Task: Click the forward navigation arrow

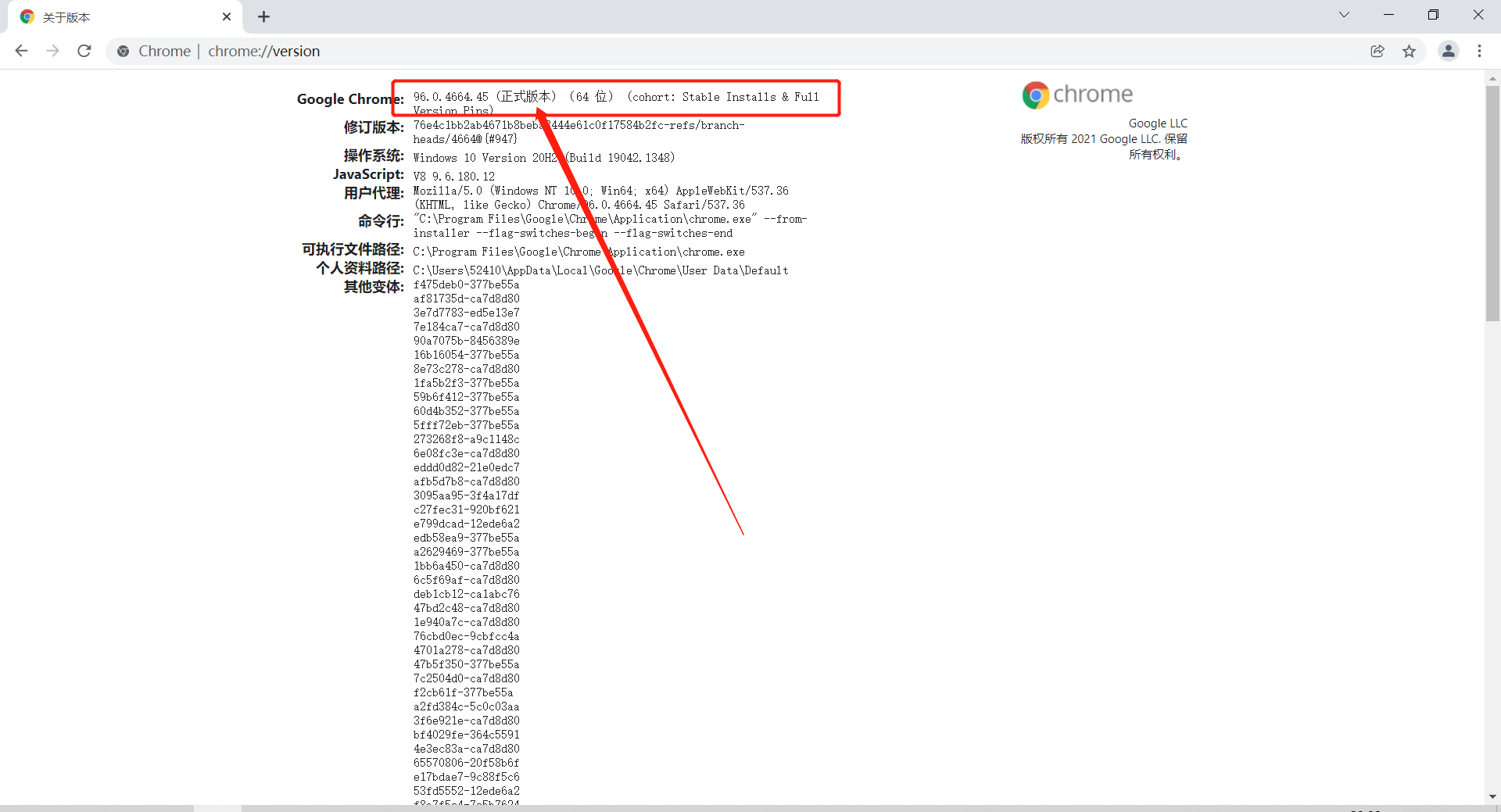Action: tap(52, 51)
